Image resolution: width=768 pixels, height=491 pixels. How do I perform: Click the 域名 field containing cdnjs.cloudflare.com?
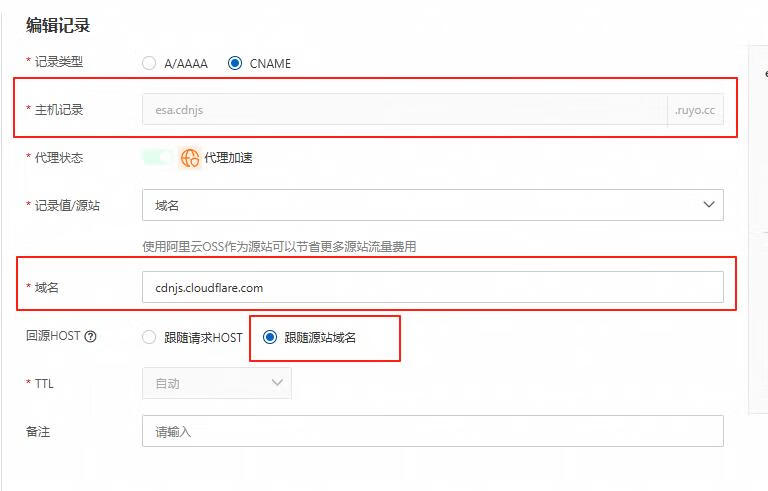[x=432, y=287]
